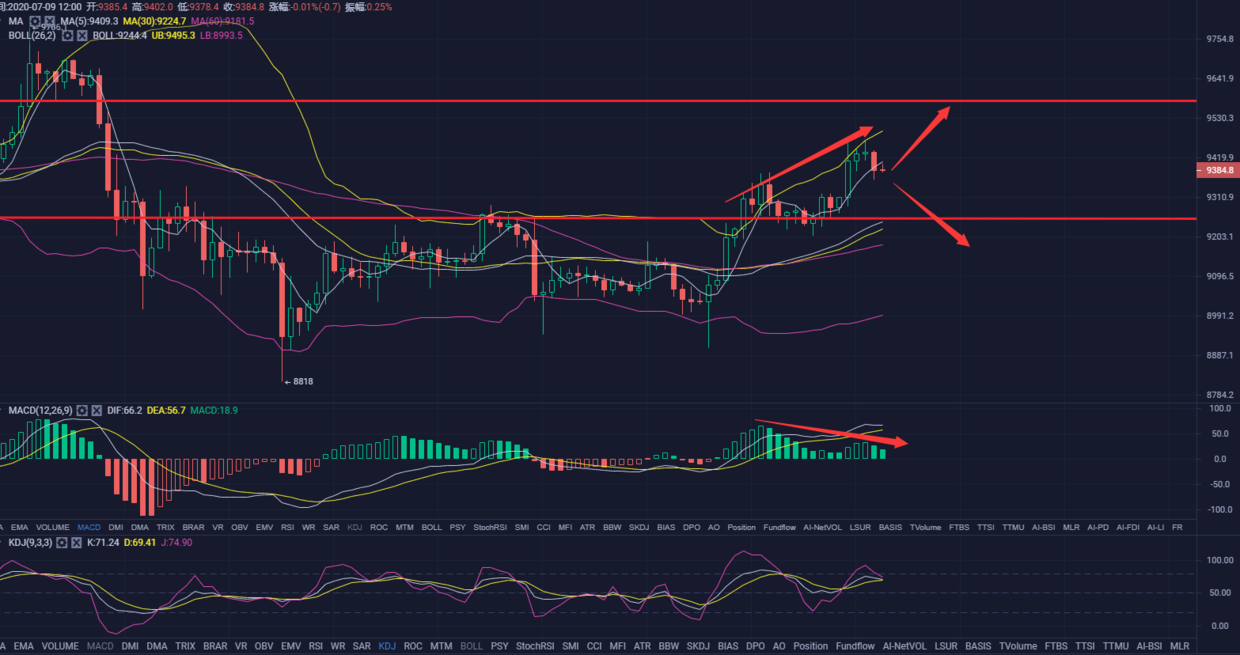Viewport: 1240px width, 655px height.
Task: Switch MACD panel to OBV indicator
Action: click(x=239, y=527)
